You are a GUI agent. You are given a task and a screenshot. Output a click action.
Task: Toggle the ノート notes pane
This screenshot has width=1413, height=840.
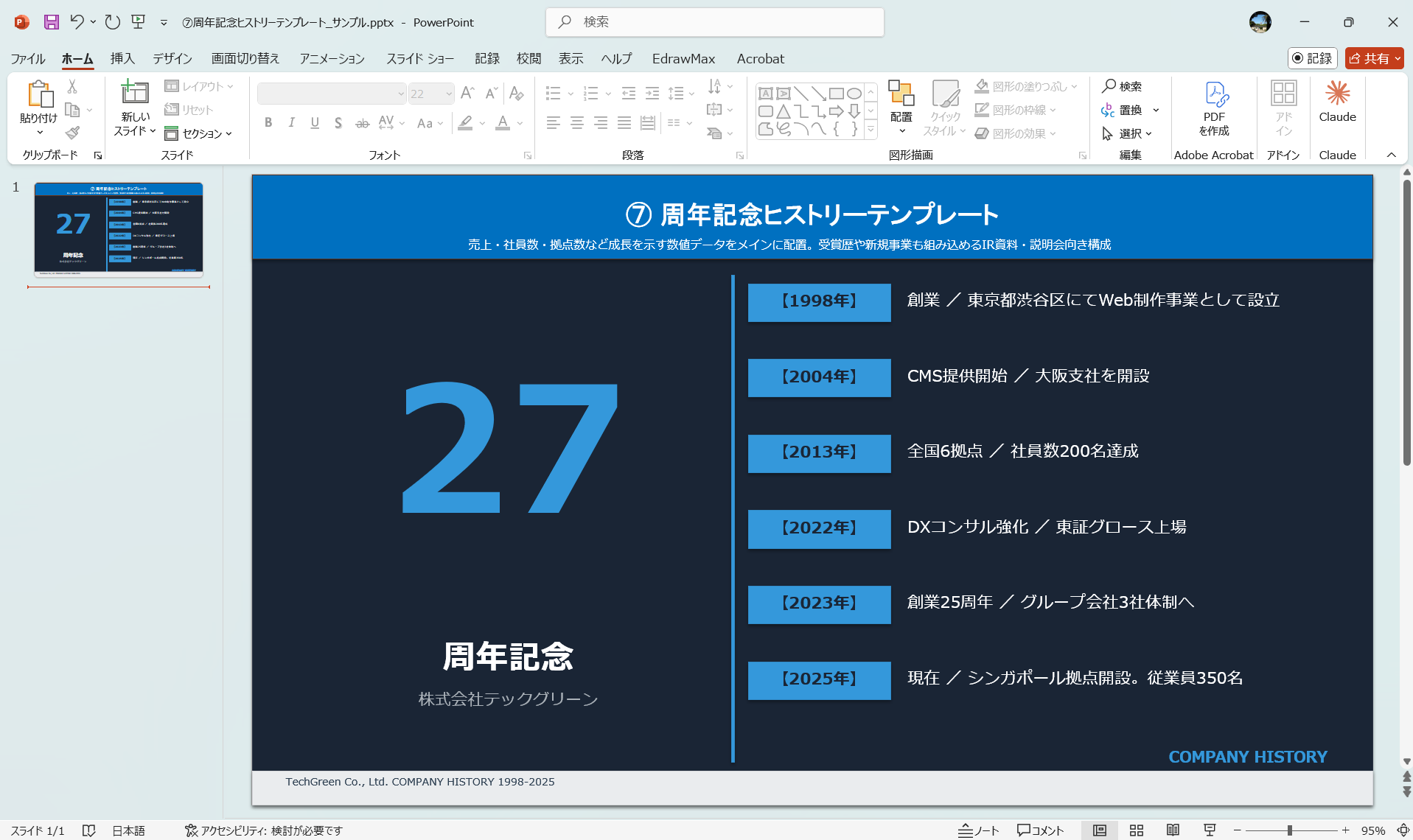point(978,830)
